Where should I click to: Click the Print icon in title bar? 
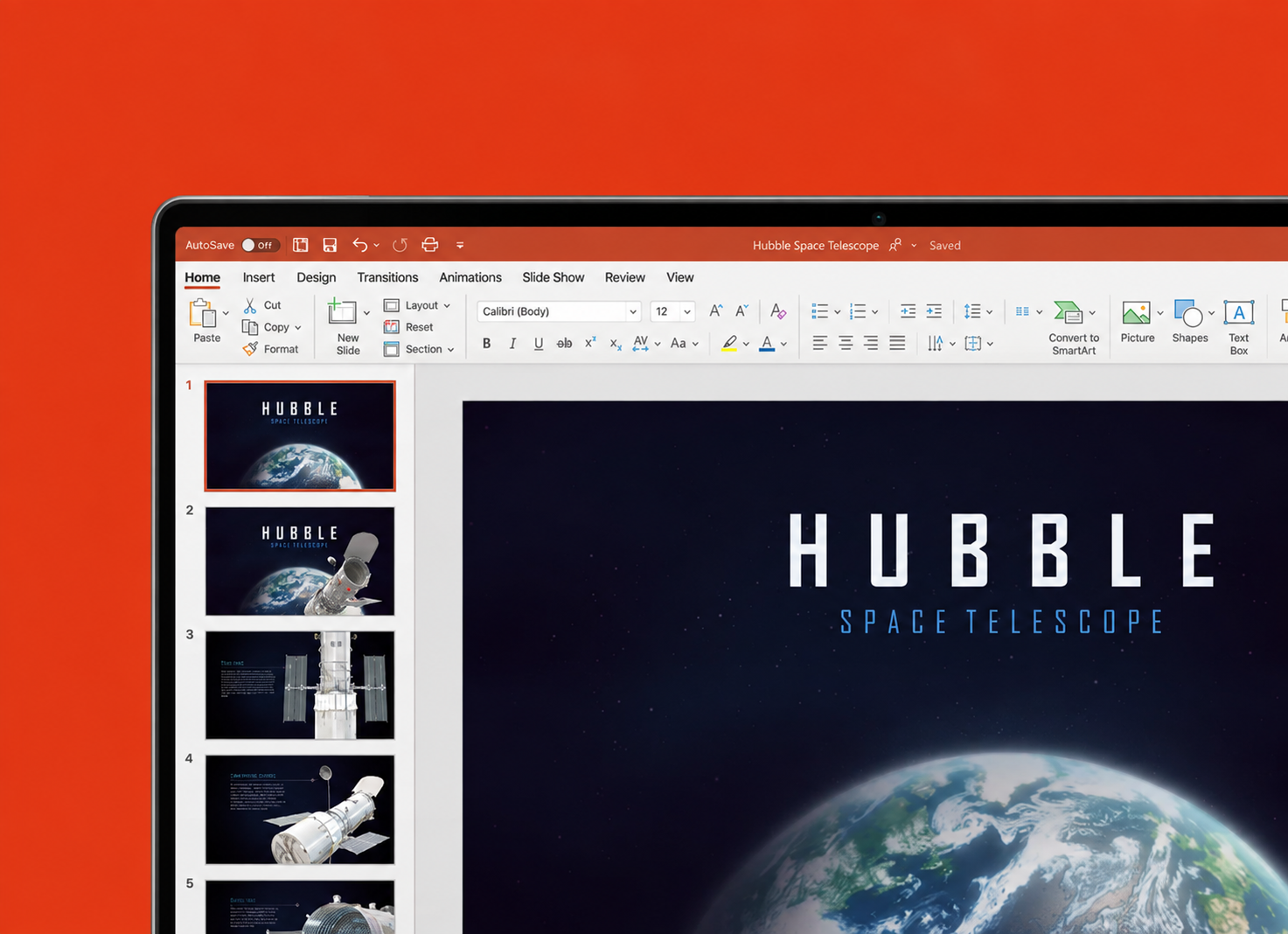(429, 245)
